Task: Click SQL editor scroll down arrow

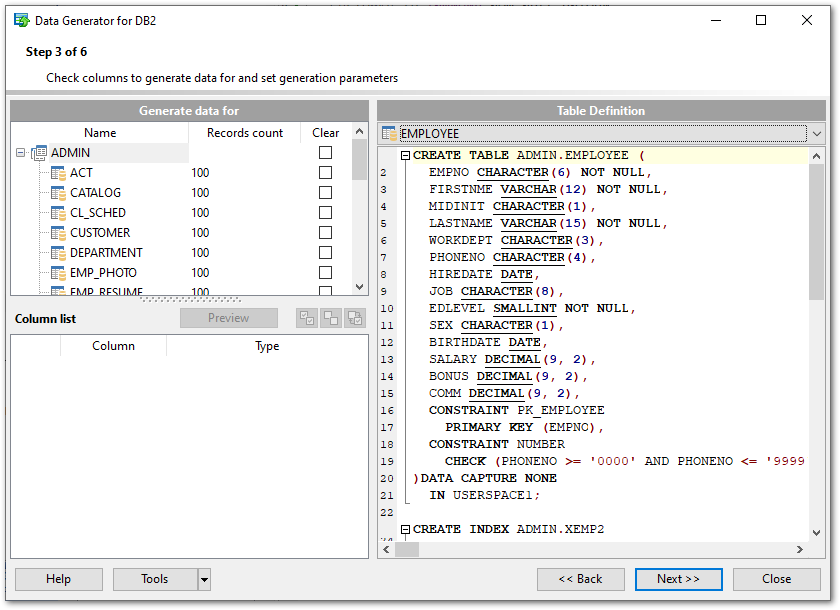Action: tap(816, 533)
